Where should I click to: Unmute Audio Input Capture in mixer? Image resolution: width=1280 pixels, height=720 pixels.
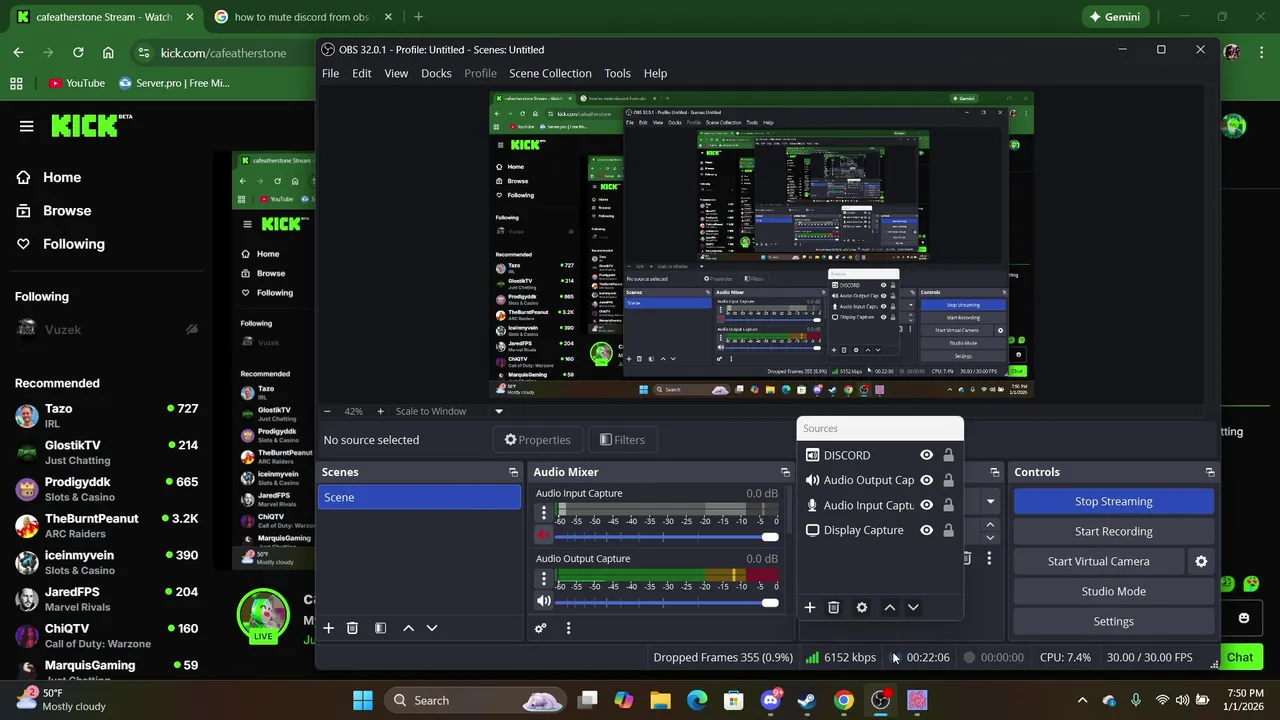[x=544, y=535]
